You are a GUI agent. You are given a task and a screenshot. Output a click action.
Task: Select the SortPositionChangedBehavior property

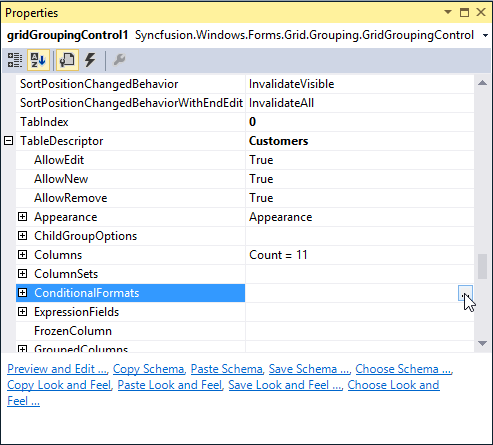(x=99, y=84)
